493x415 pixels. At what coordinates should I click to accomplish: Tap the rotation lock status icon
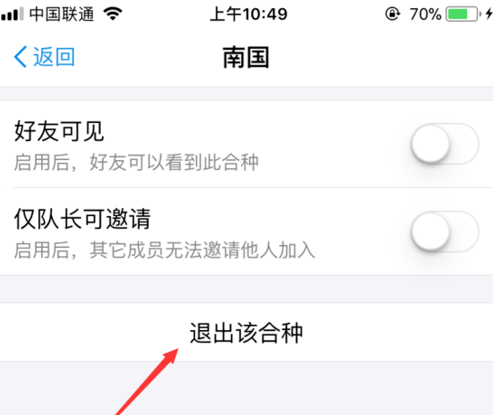[x=392, y=14]
